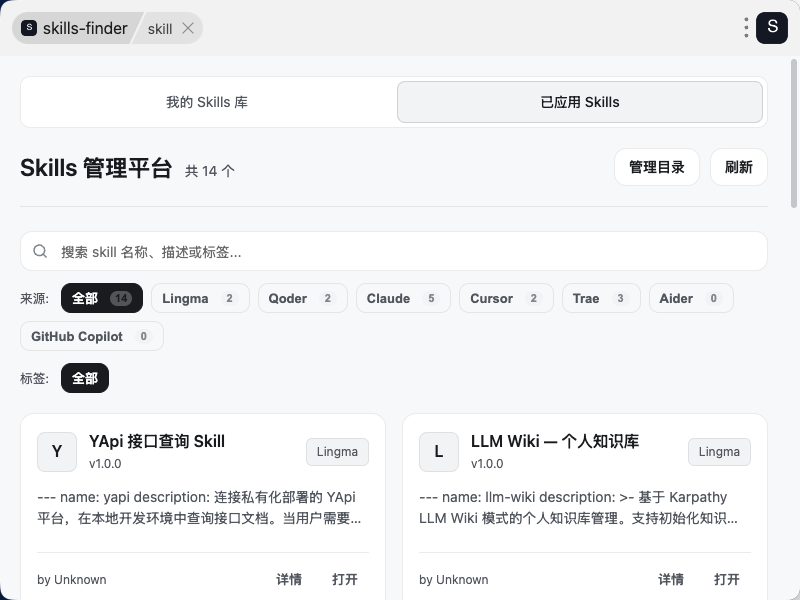
Task: Select the 全部 source filter
Action: [x=102, y=298]
